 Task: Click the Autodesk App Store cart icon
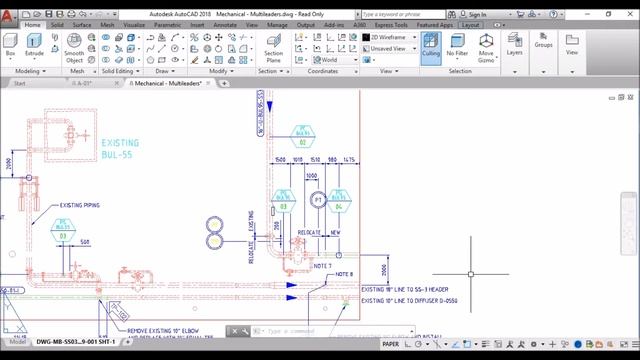click(520, 14)
